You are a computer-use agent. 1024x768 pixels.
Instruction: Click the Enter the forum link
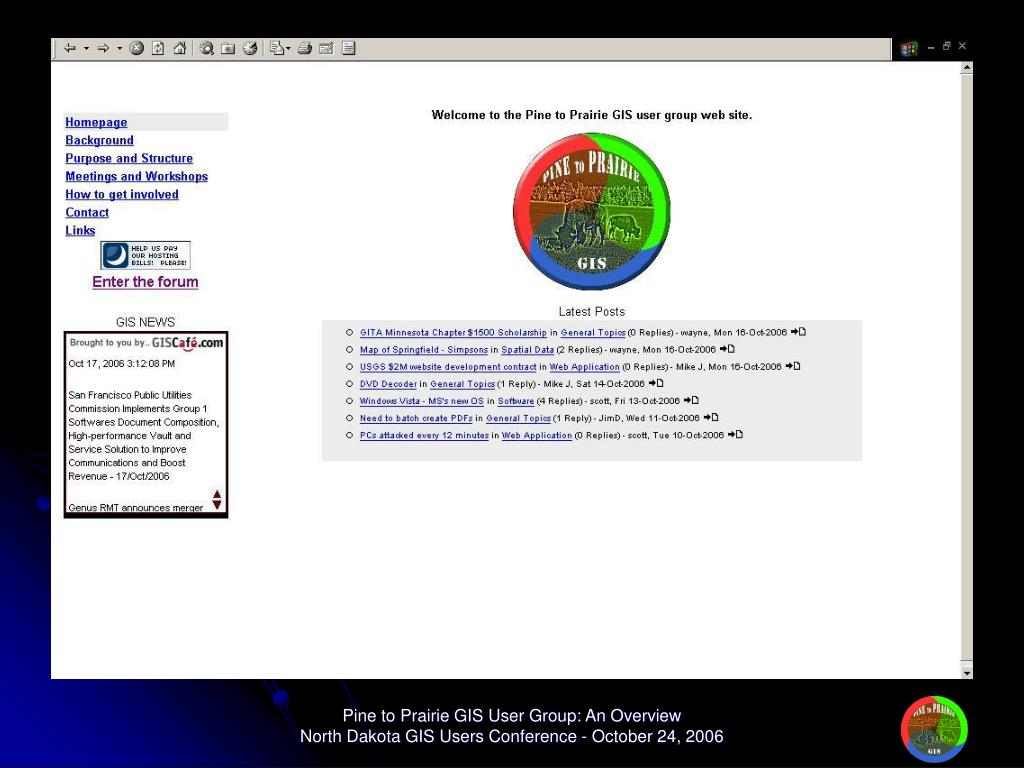click(145, 282)
